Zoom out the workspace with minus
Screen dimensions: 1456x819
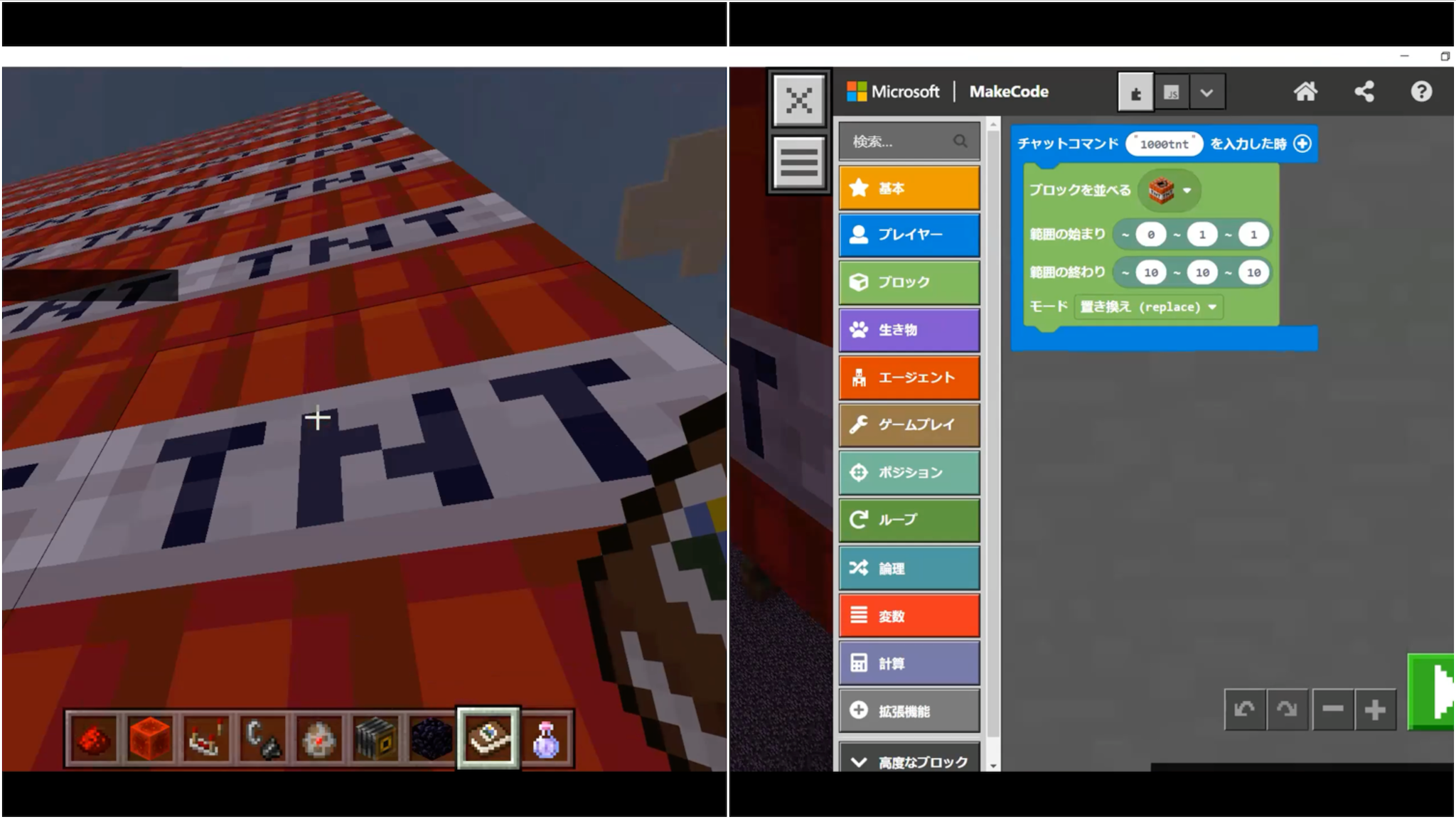(1332, 710)
